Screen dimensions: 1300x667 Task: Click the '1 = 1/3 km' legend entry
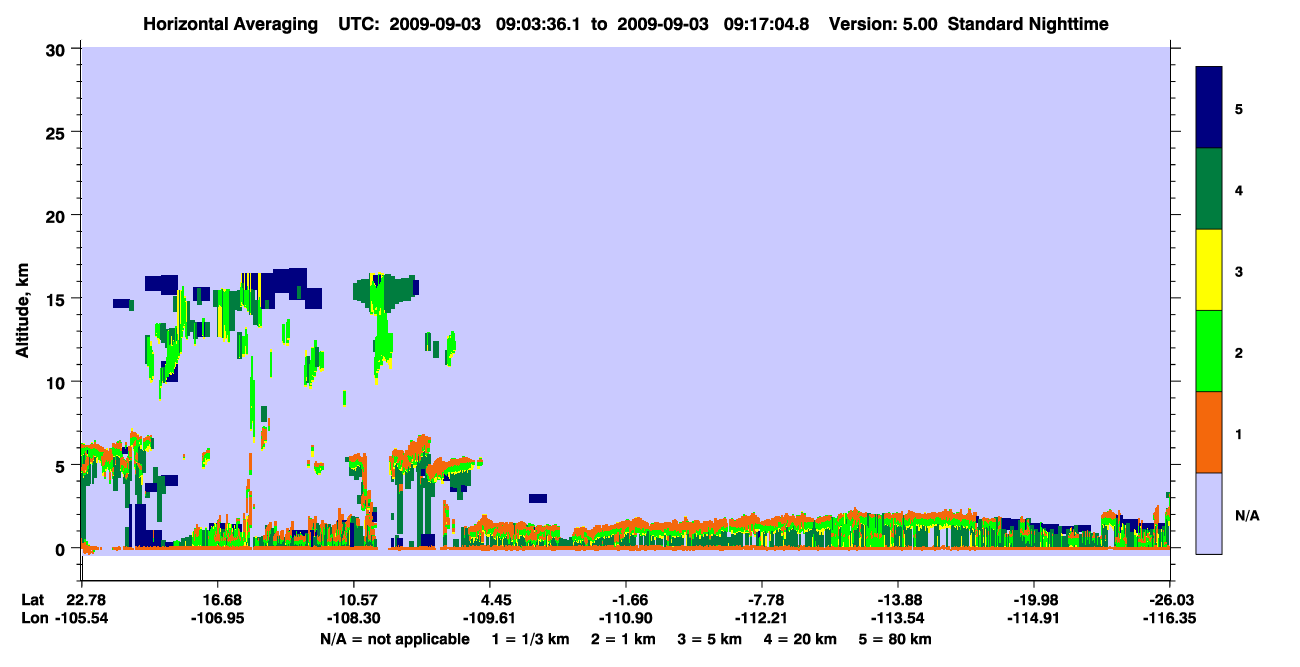[x=529, y=639]
